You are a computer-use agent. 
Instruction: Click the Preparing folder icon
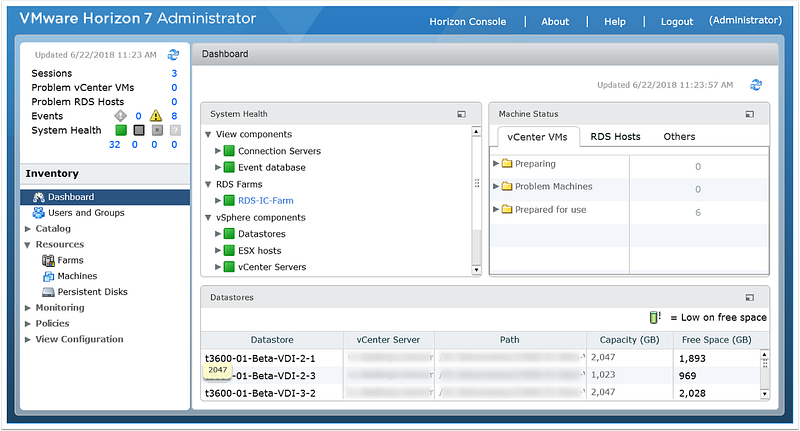coord(507,163)
